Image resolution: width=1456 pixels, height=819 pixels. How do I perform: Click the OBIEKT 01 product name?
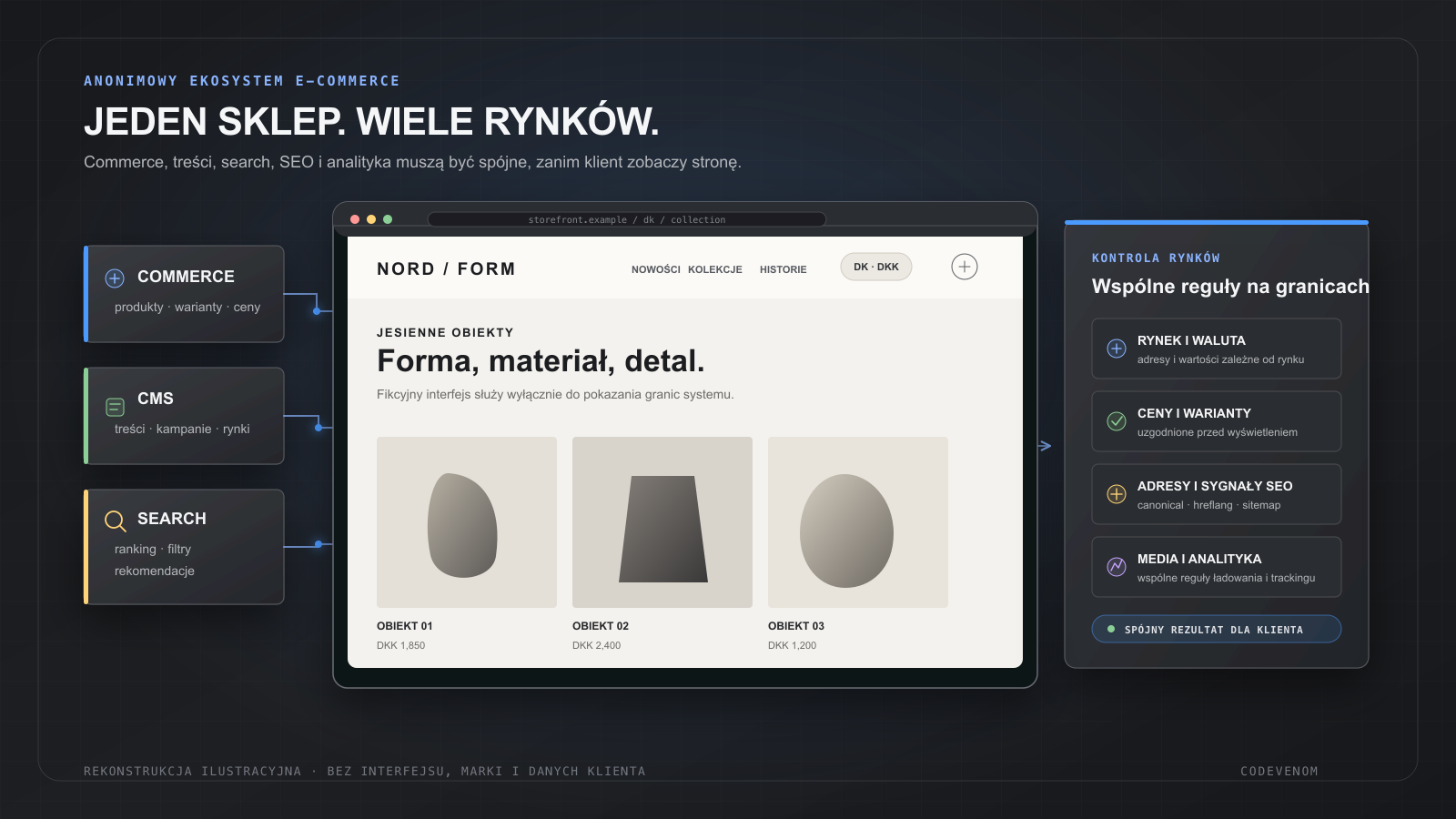click(x=405, y=626)
